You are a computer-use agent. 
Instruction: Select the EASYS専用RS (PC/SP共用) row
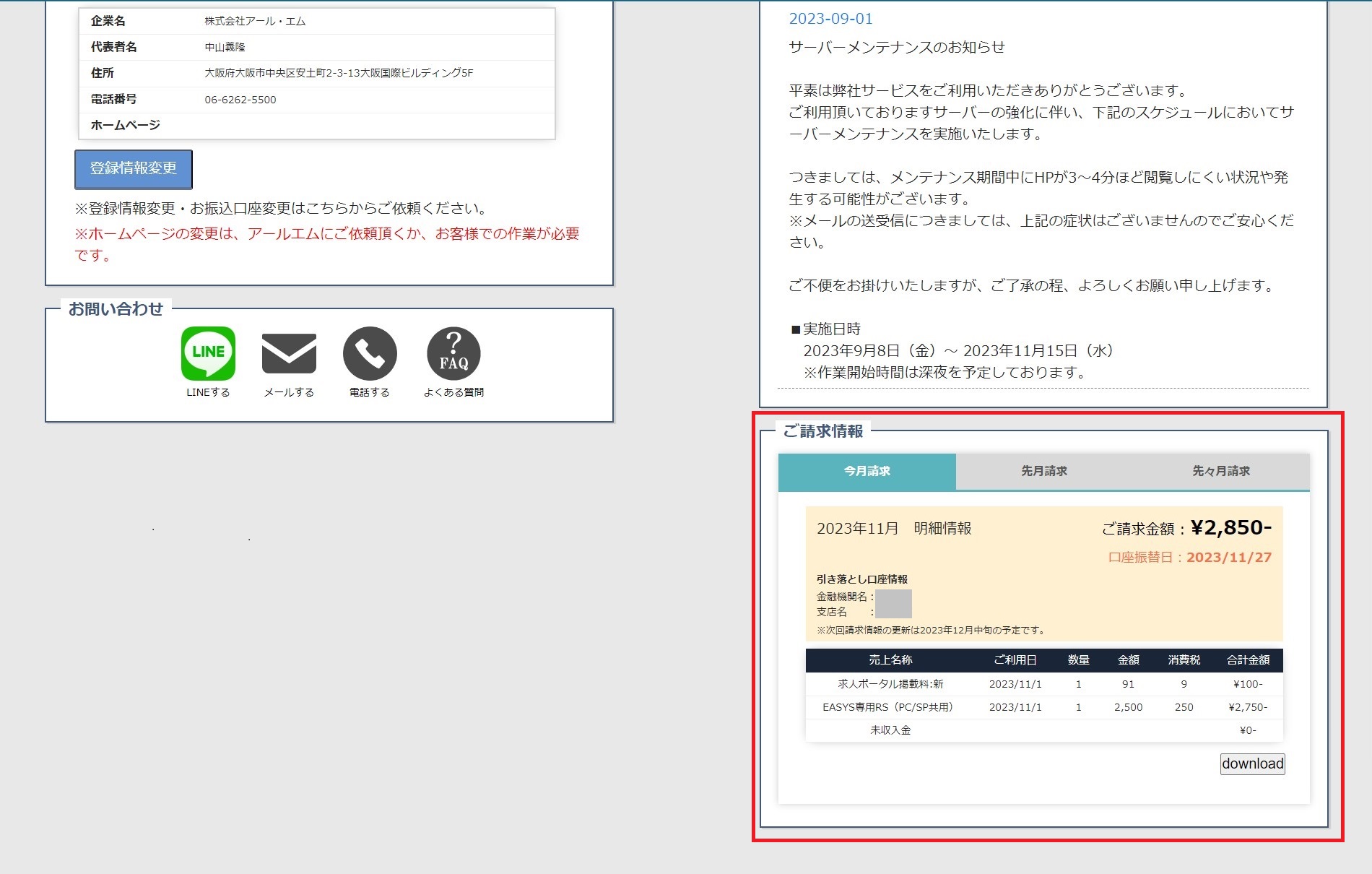tap(887, 707)
